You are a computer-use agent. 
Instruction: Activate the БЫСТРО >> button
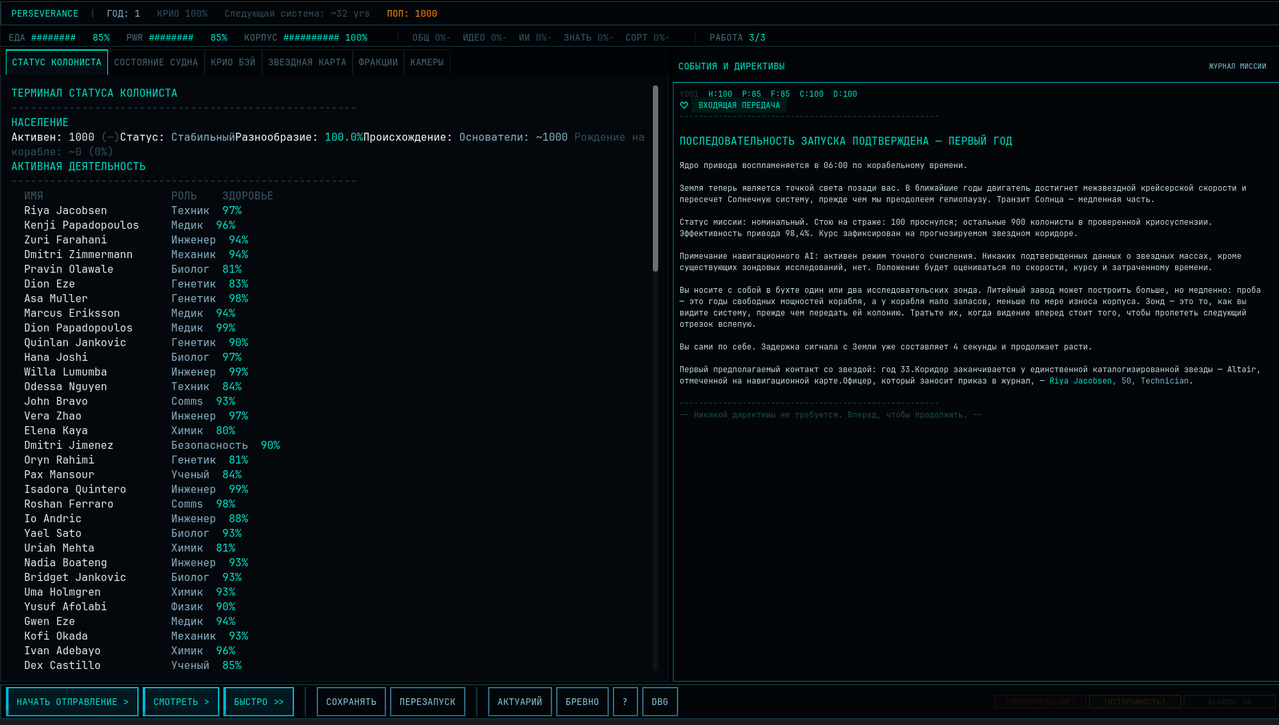pos(259,702)
